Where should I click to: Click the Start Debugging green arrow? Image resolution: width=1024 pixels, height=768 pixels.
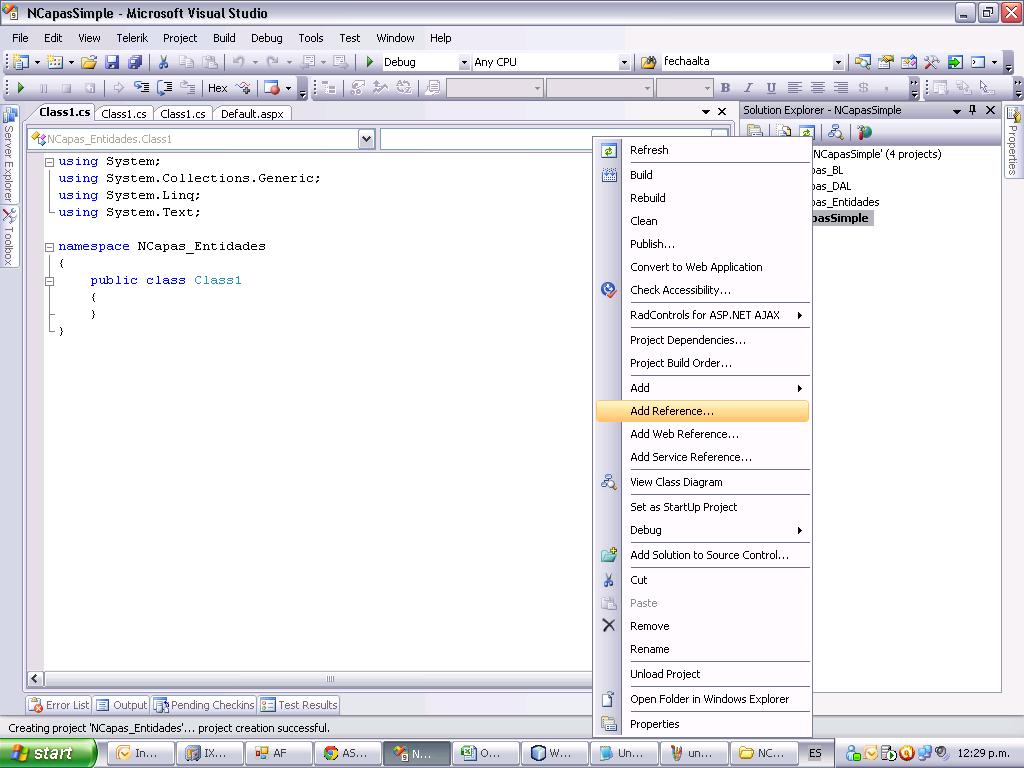point(21,87)
